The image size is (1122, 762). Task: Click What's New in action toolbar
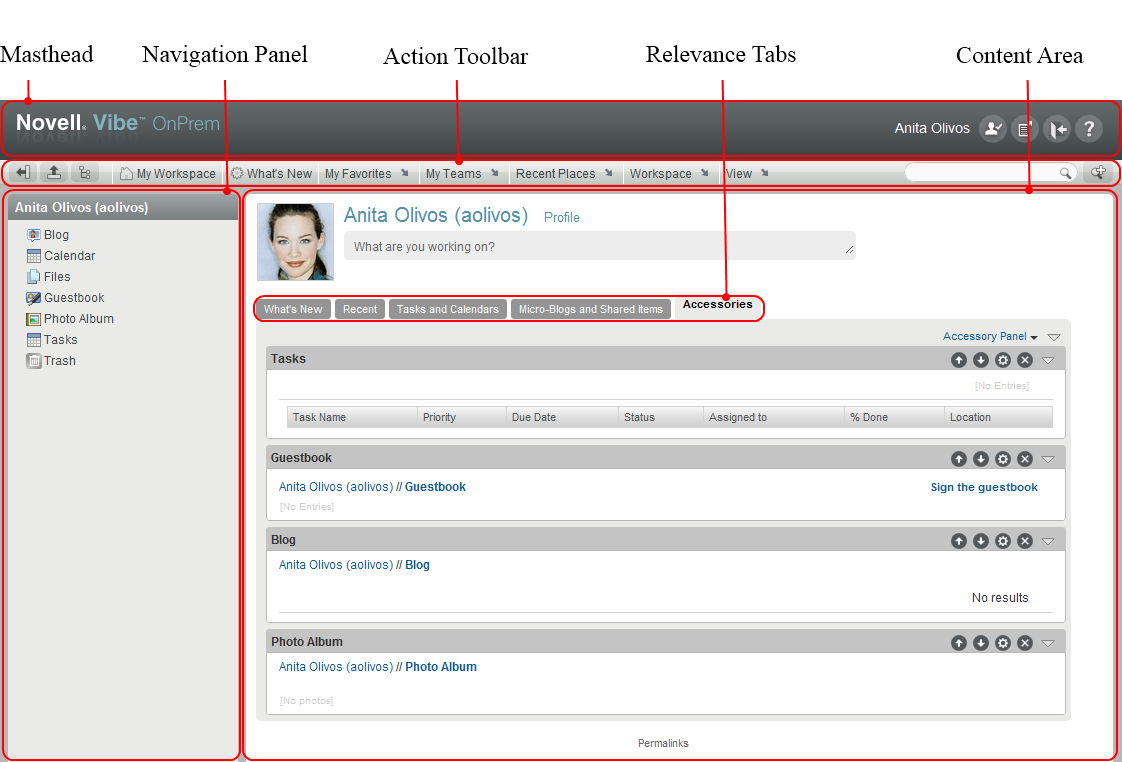[x=271, y=174]
